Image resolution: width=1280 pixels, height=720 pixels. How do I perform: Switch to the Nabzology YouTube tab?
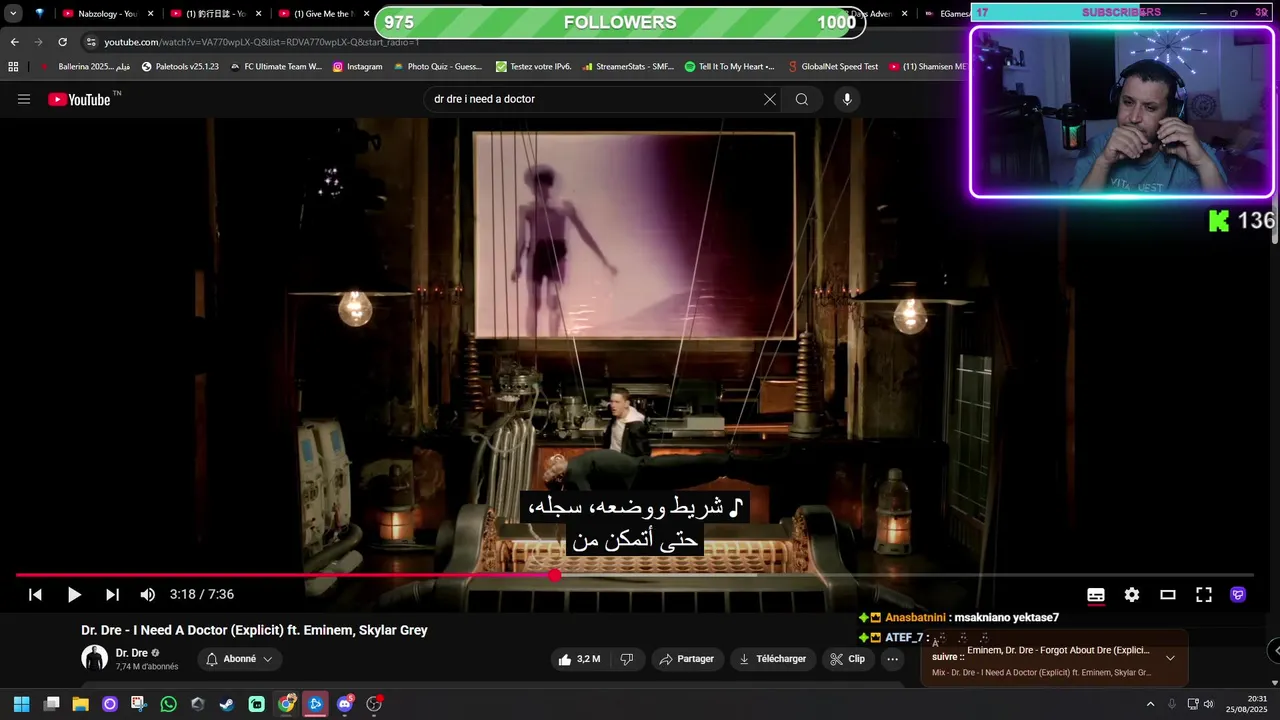click(98, 14)
